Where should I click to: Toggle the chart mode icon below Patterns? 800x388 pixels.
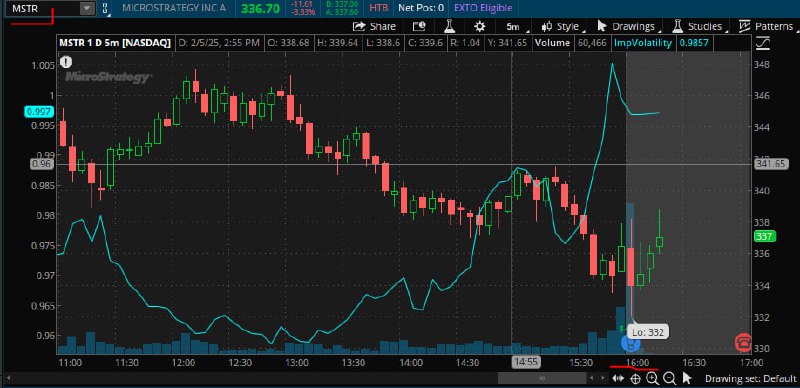click(x=762, y=43)
